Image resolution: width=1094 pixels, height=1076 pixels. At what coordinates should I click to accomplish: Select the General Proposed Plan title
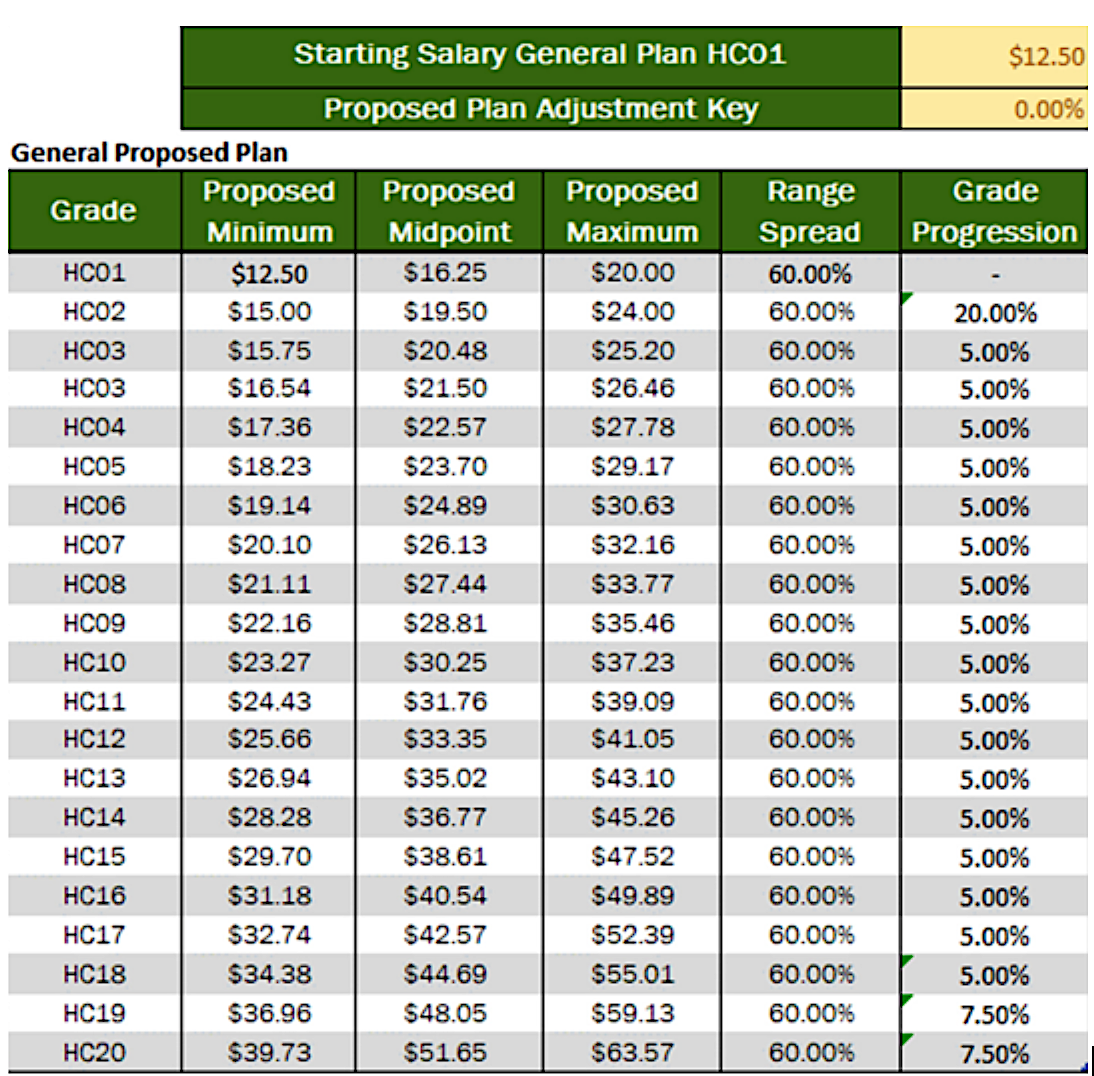[149, 154]
